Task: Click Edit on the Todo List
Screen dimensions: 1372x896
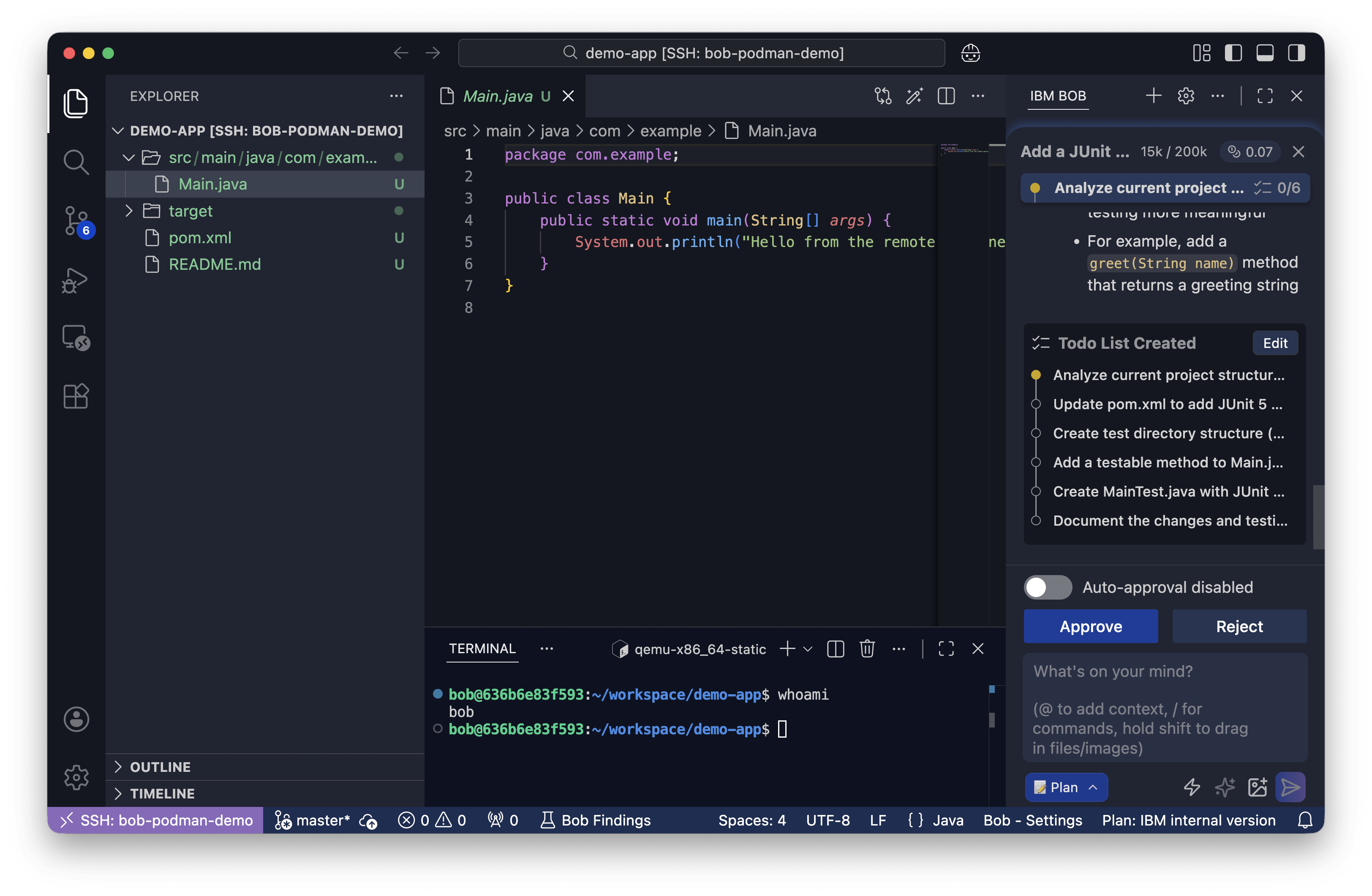Action: pos(1274,343)
